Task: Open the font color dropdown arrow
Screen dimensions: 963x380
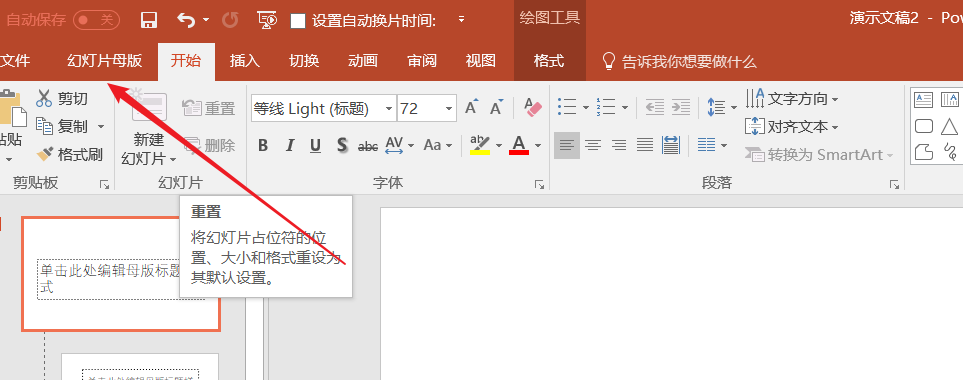Action: coord(538,145)
